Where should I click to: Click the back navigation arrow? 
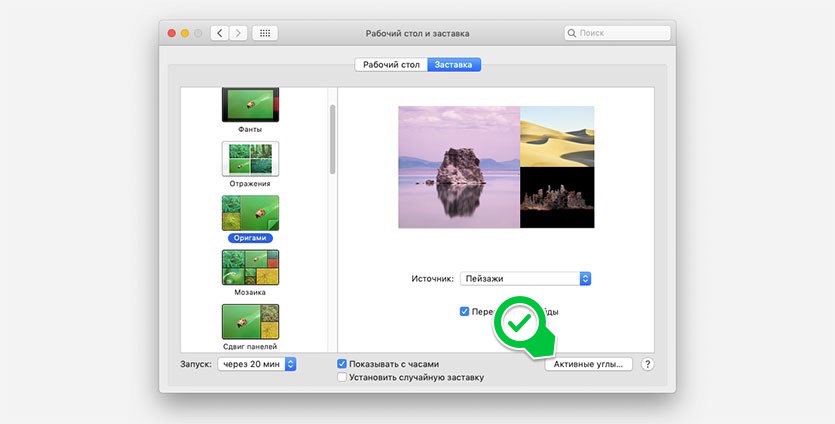point(220,33)
